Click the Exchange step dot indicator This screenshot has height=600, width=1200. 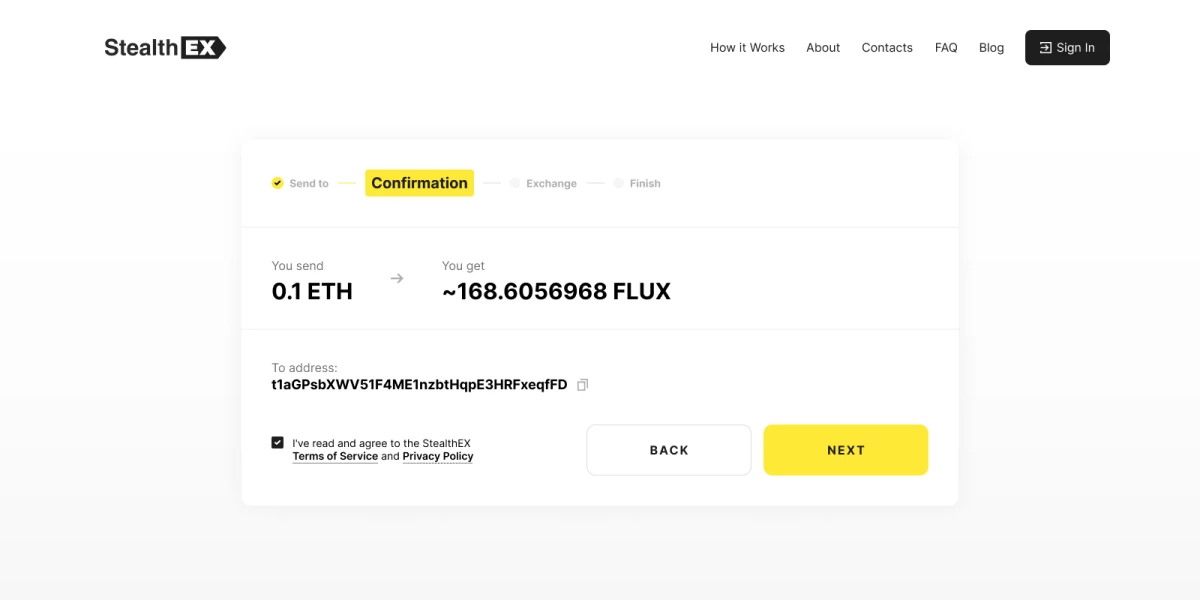pos(515,183)
